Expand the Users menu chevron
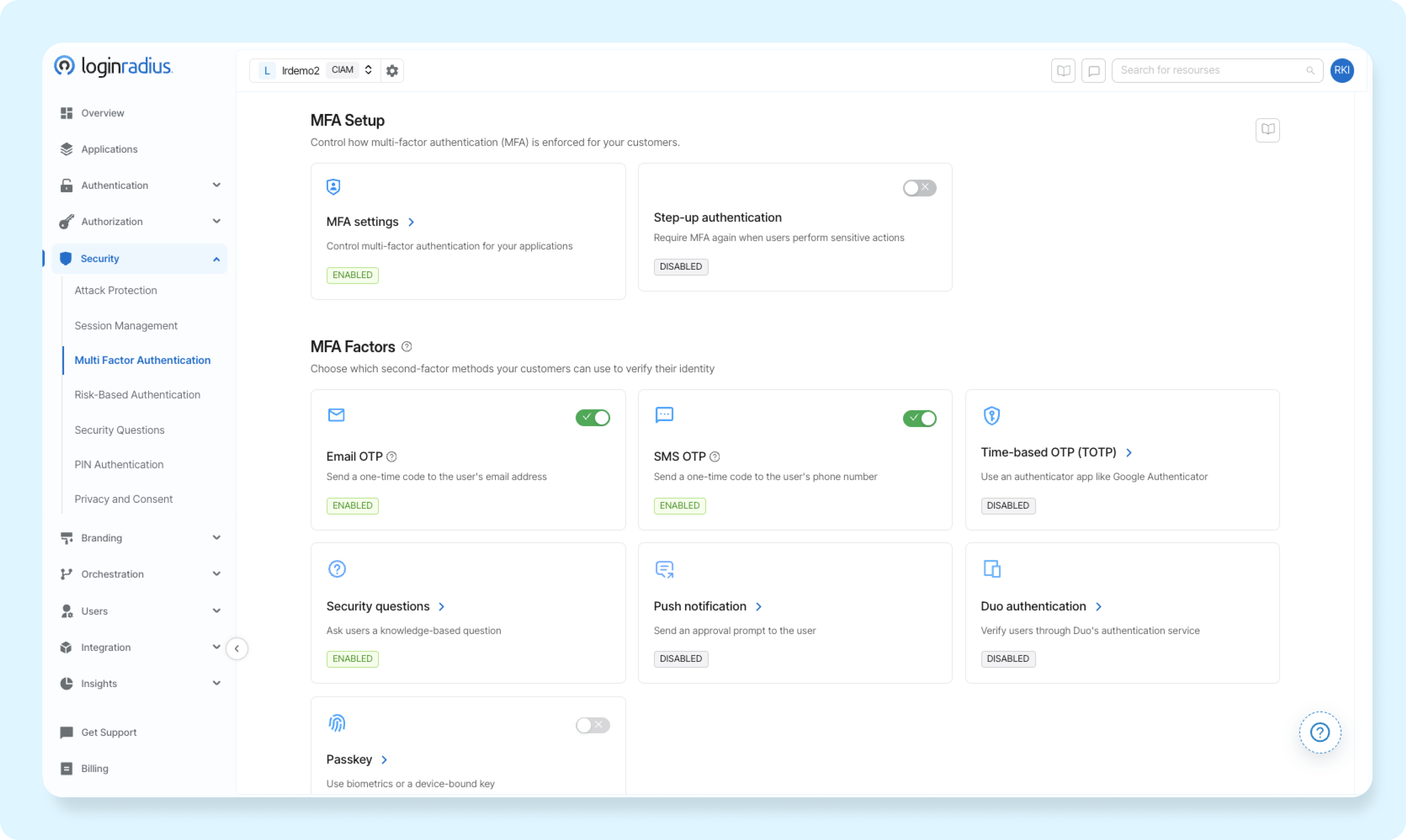The image size is (1406, 840). pyautogui.click(x=216, y=611)
